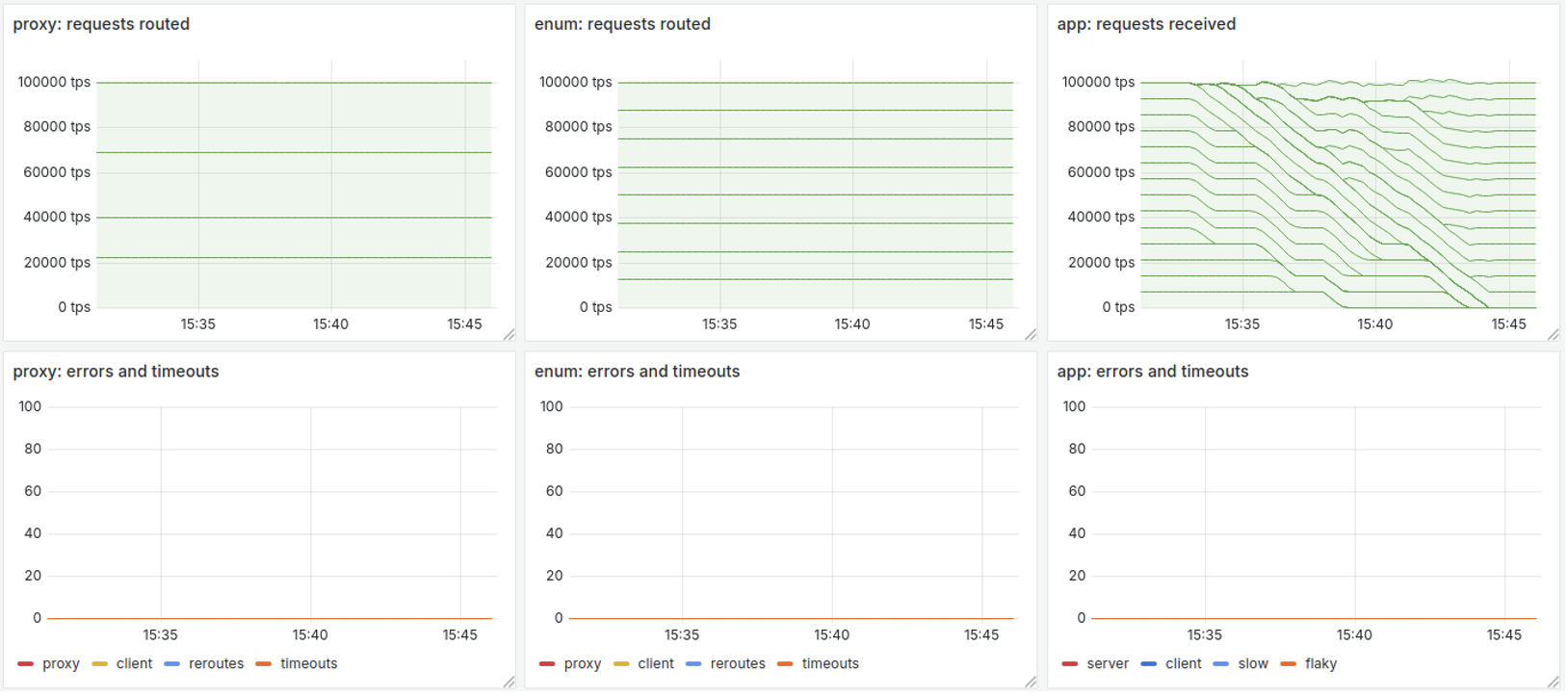Click resize handle of enum errors panel
The image size is (1568, 697).
click(x=1031, y=682)
